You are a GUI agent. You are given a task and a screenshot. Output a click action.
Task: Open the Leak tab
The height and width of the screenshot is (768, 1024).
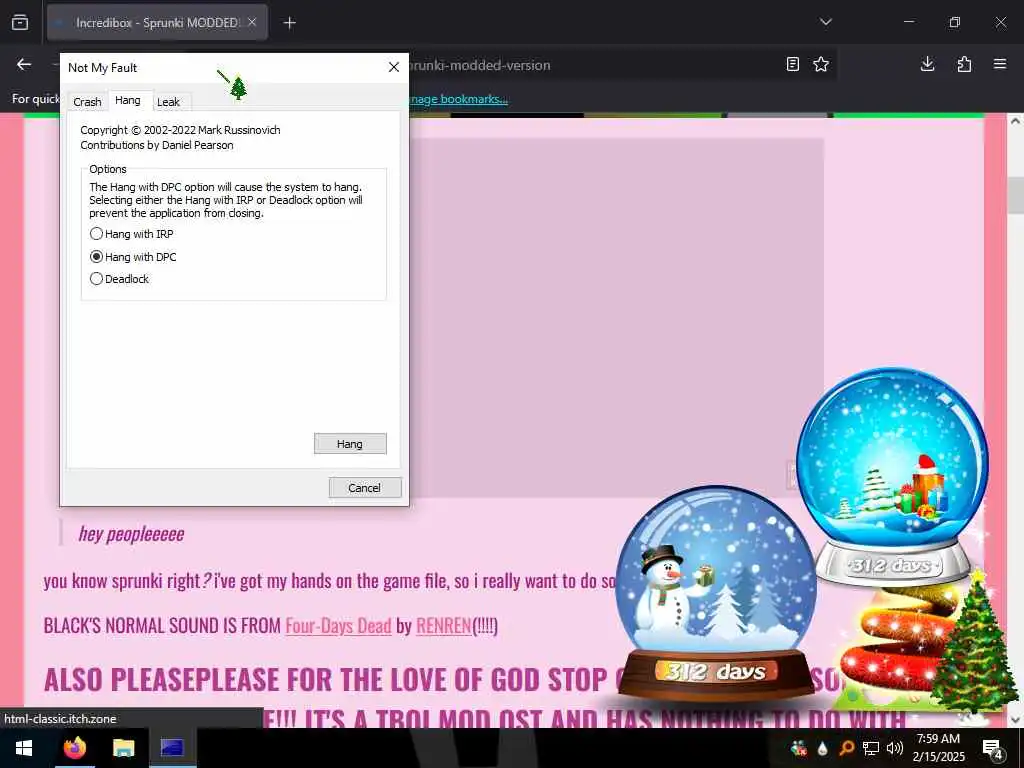click(x=168, y=102)
